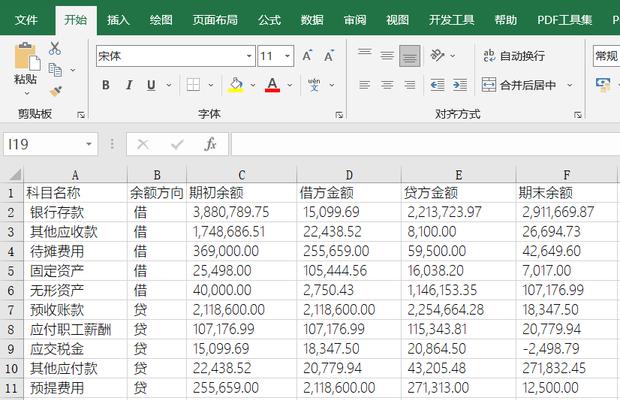The width and height of the screenshot is (620, 400).
Task: Click the formula bar input
Action: point(425,144)
